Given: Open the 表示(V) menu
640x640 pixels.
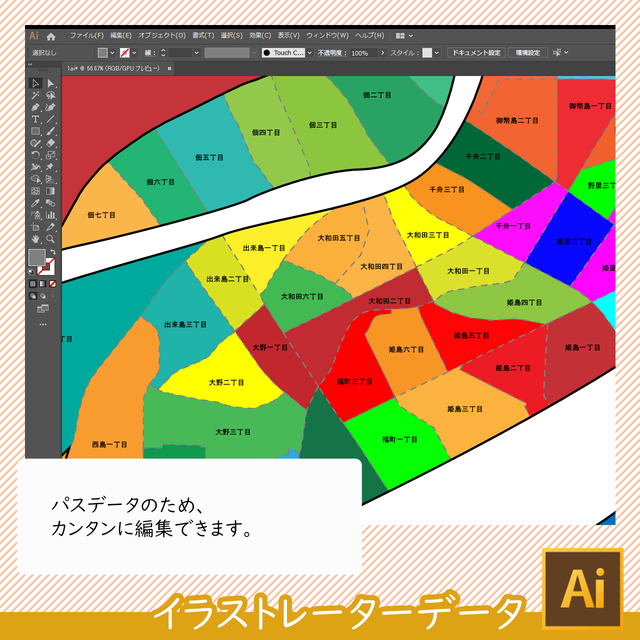Looking at the screenshot, I should (289, 36).
